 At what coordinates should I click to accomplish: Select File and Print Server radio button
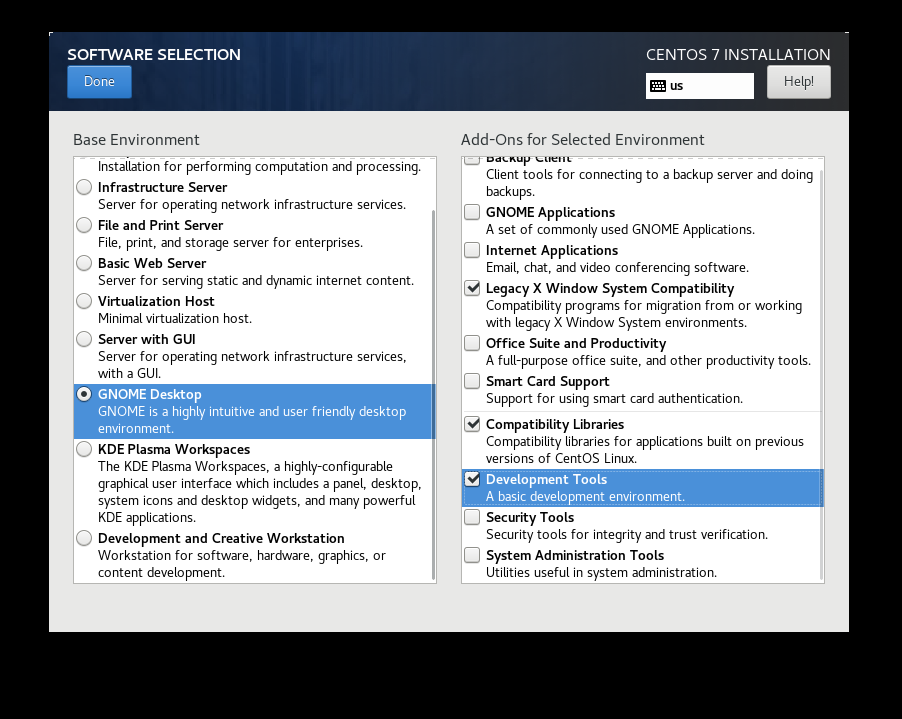[84, 225]
